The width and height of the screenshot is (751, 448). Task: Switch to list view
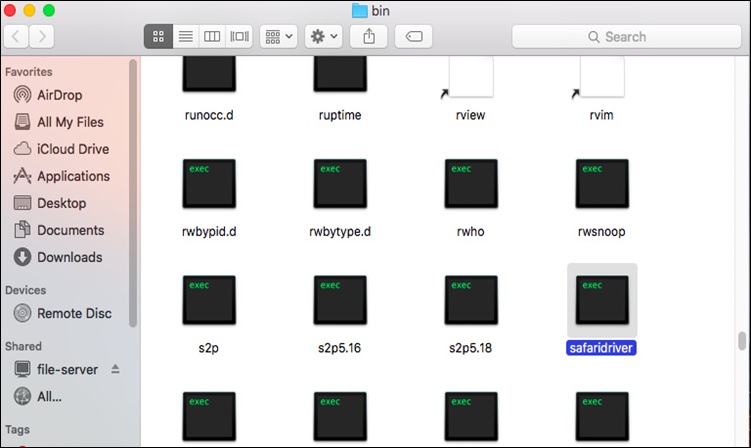(186, 36)
